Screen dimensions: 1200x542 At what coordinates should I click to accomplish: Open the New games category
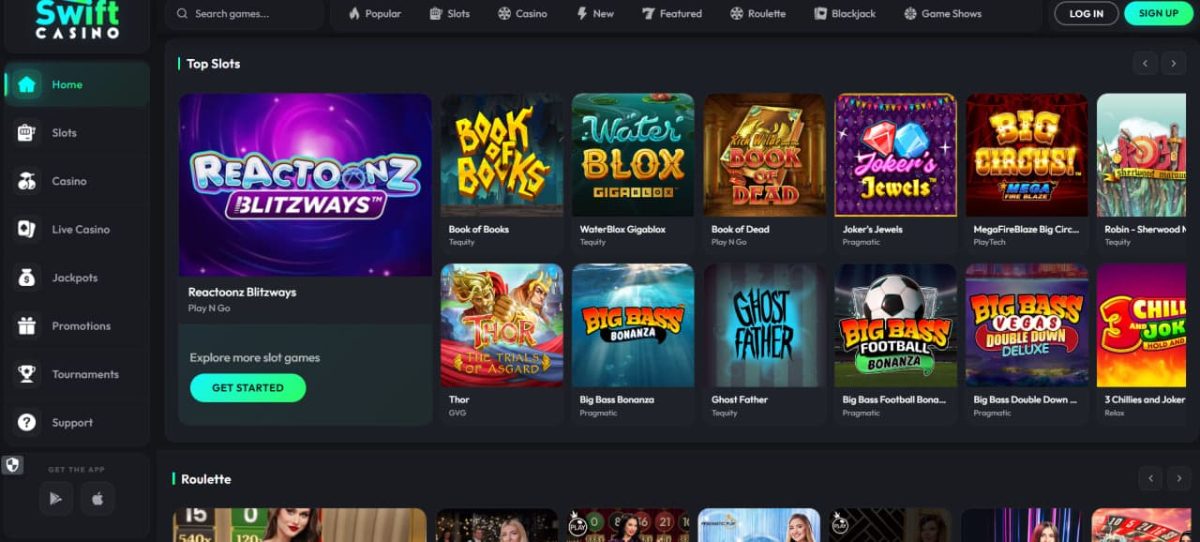[x=595, y=14]
